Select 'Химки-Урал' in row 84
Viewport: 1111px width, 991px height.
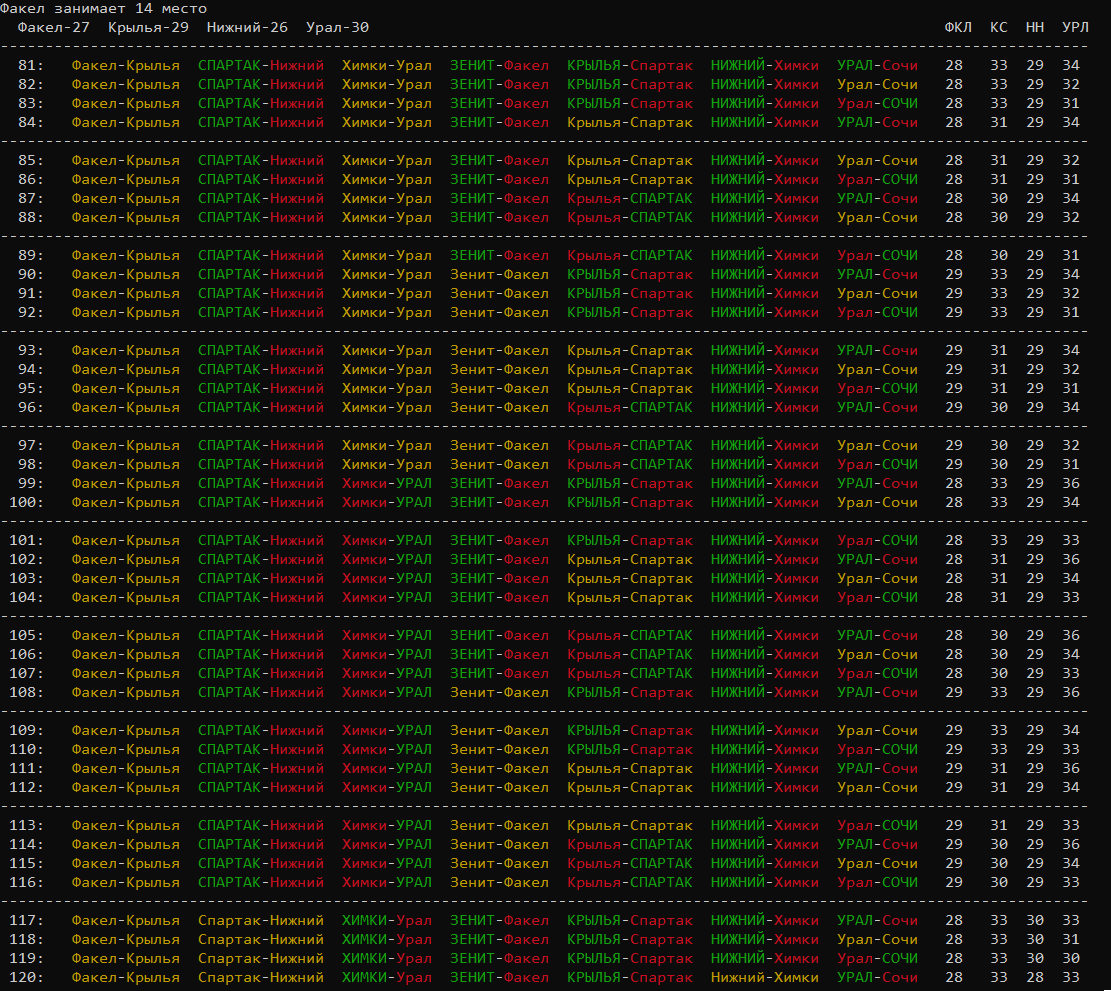point(387,123)
